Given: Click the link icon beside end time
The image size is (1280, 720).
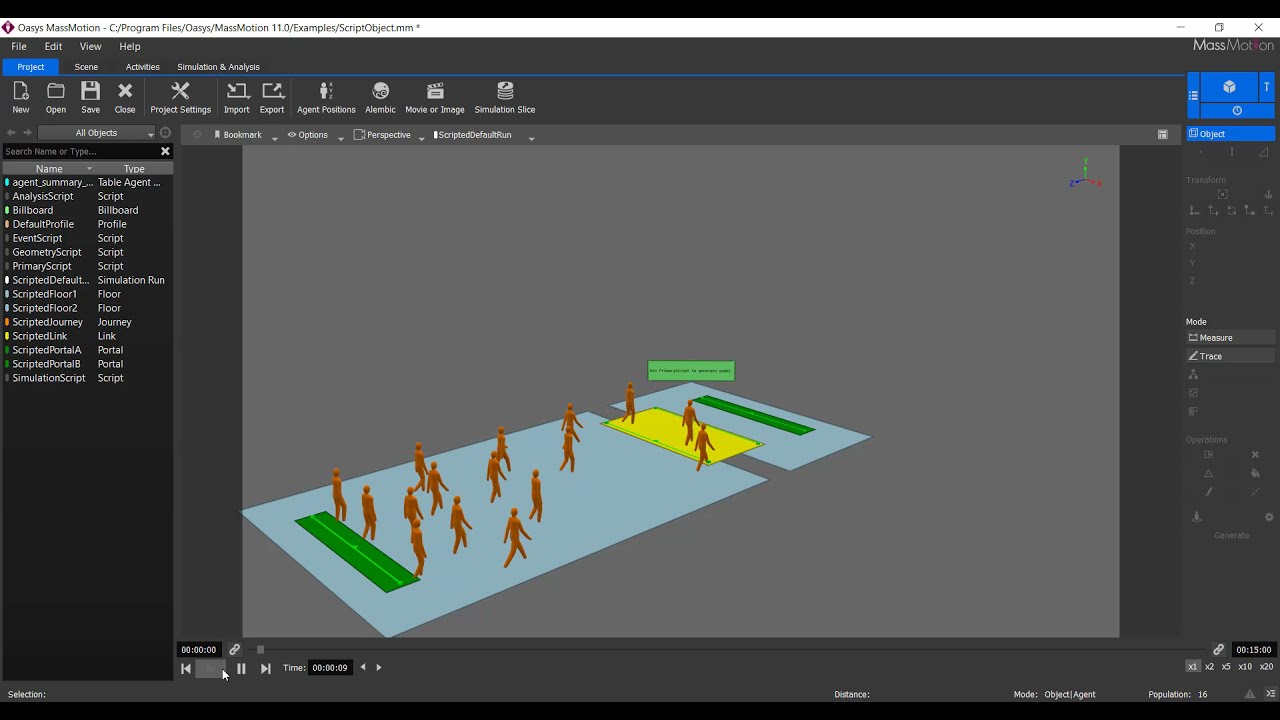Looking at the screenshot, I should pos(1218,650).
